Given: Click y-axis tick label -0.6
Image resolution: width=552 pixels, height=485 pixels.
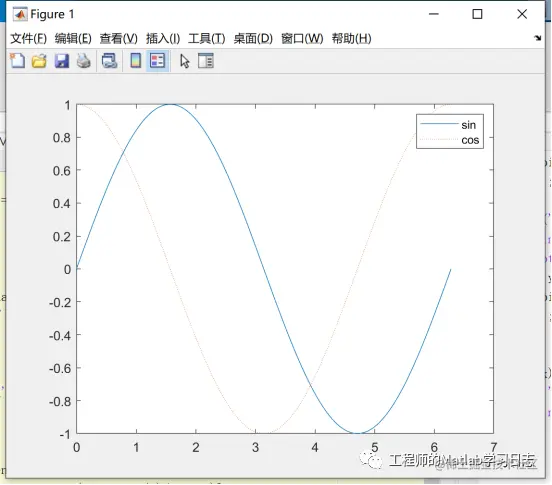Looking at the screenshot, I should (x=60, y=369).
